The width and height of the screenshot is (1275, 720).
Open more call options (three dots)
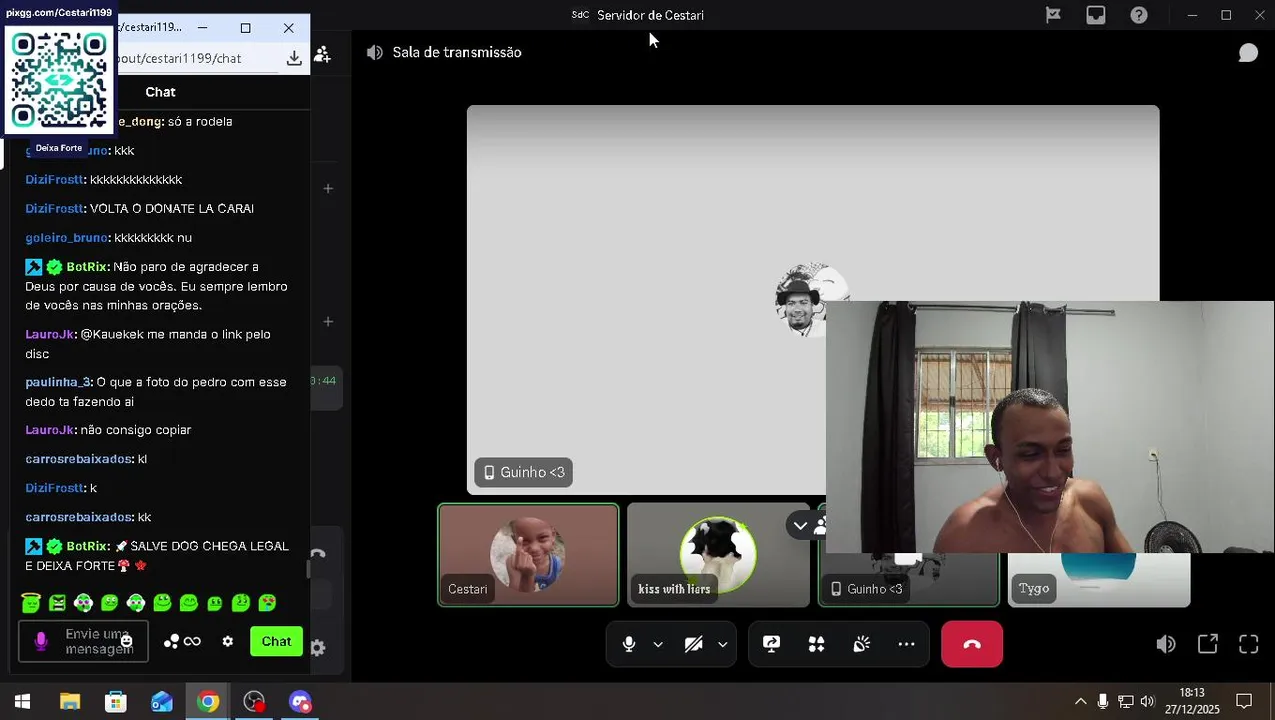[x=906, y=644]
